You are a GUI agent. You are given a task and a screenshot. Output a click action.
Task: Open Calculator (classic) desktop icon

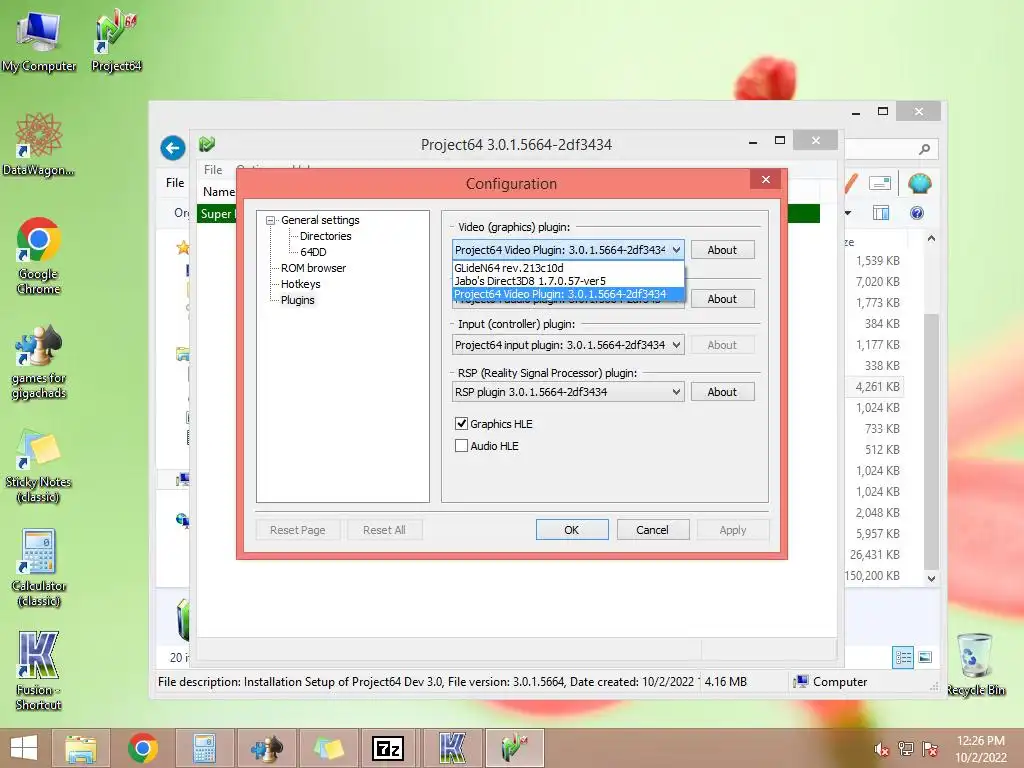point(39,568)
